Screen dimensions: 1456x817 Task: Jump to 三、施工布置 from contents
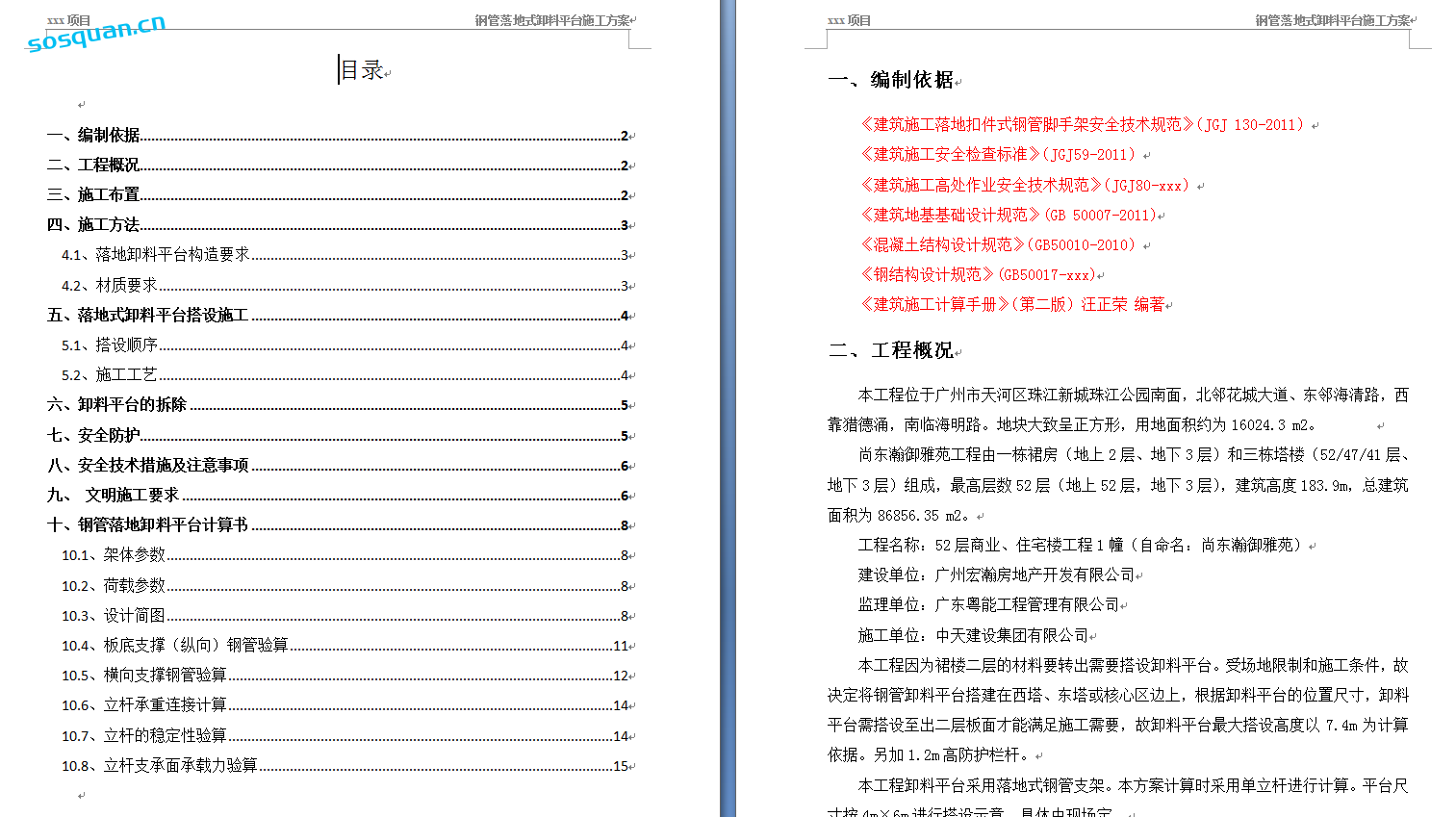(x=94, y=195)
